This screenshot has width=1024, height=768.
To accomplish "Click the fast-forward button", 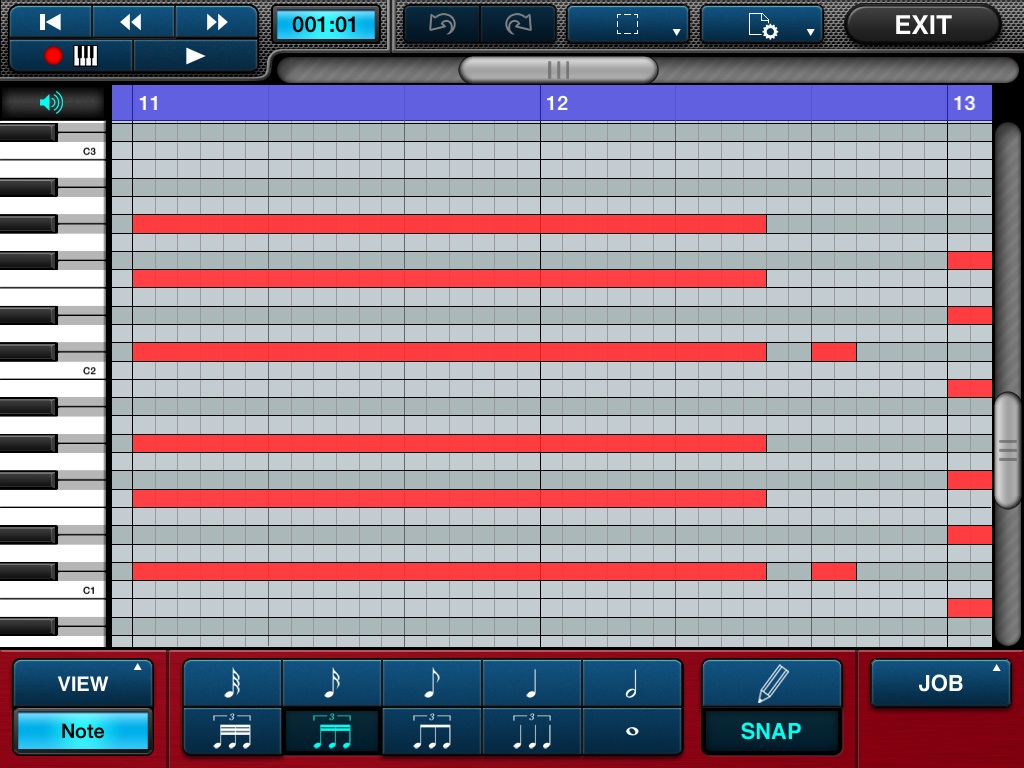I will [x=216, y=22].
